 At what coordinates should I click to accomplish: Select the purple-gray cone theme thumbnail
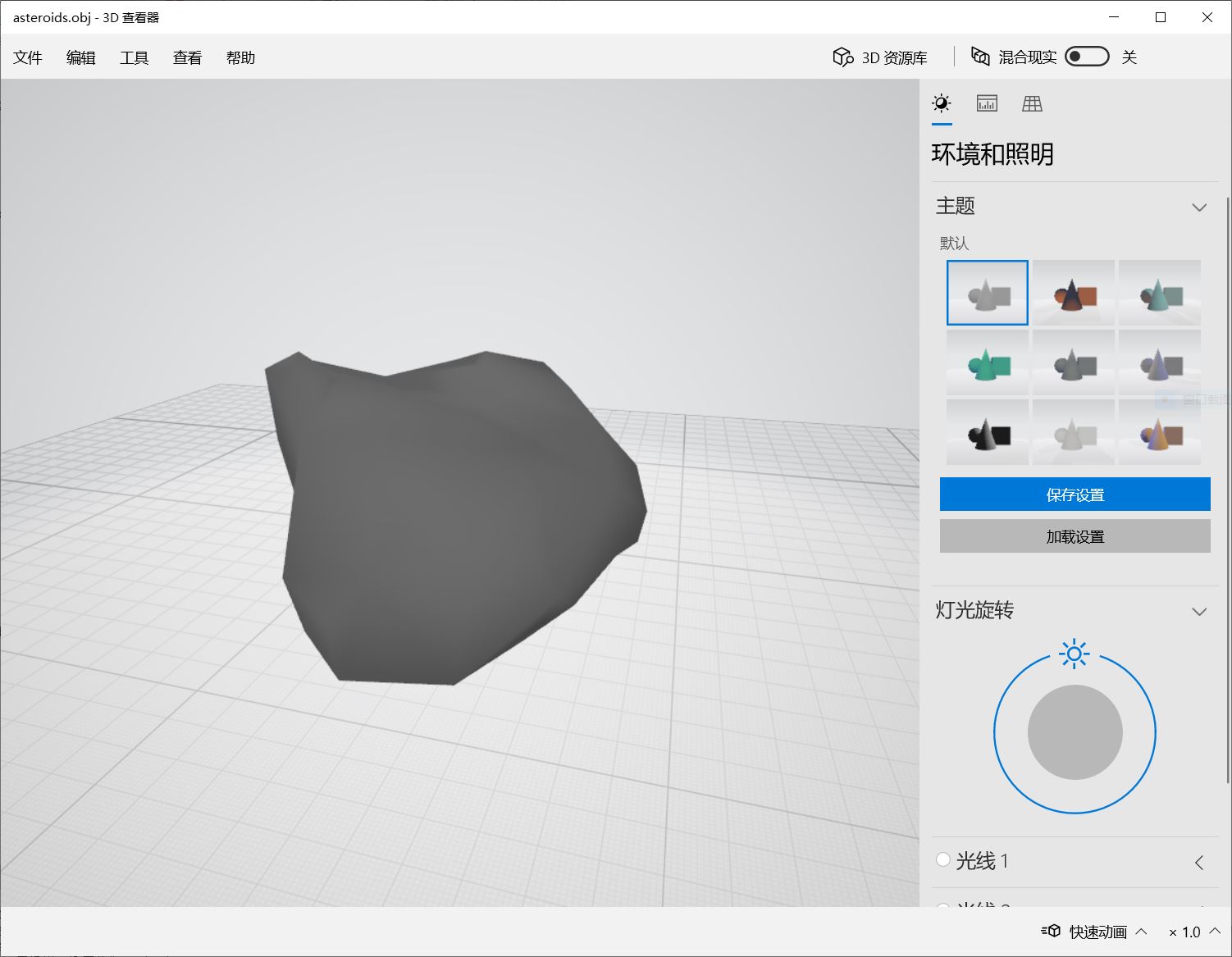click(1160, 362)
